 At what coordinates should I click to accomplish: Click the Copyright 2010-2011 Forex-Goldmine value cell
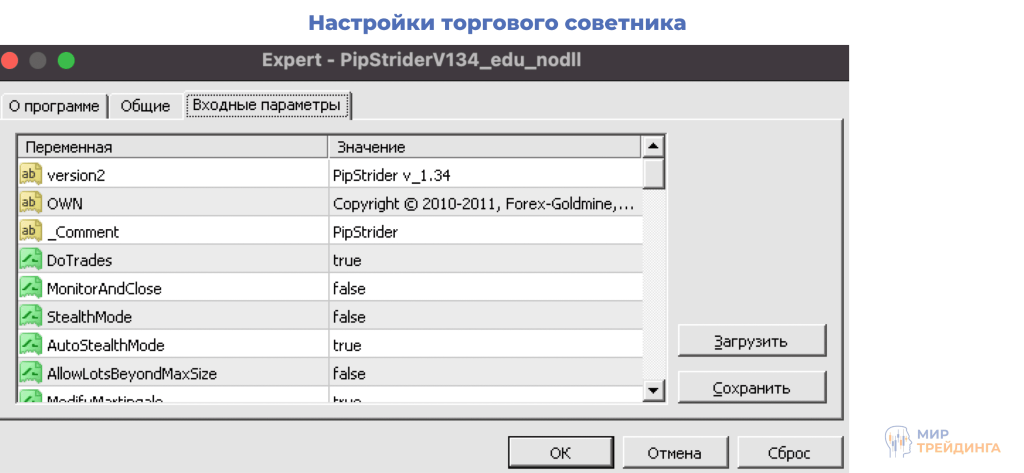point(485,203)
